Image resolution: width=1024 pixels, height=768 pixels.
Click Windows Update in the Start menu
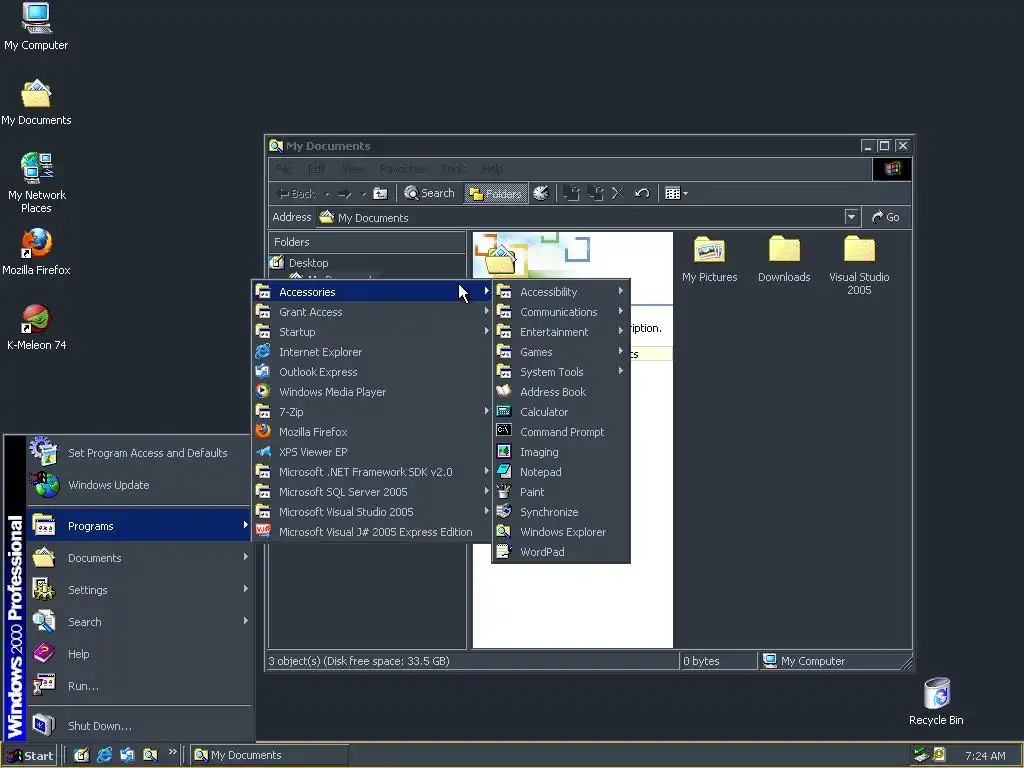click(139, 485)
